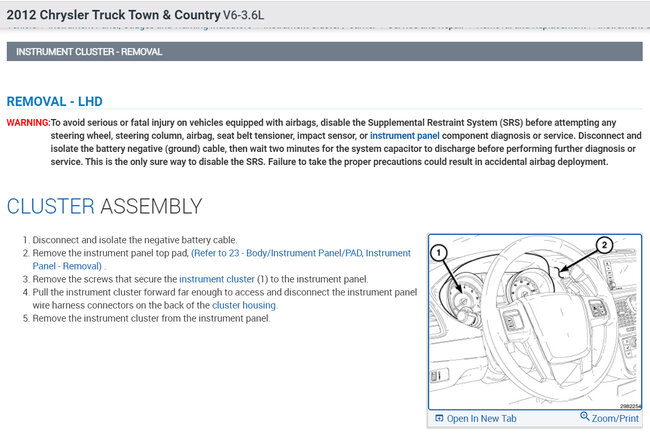The height and width of the screenshot is (438, 650).
Task: Click 'Open In New Tab' under diagram
Action: 481,419
